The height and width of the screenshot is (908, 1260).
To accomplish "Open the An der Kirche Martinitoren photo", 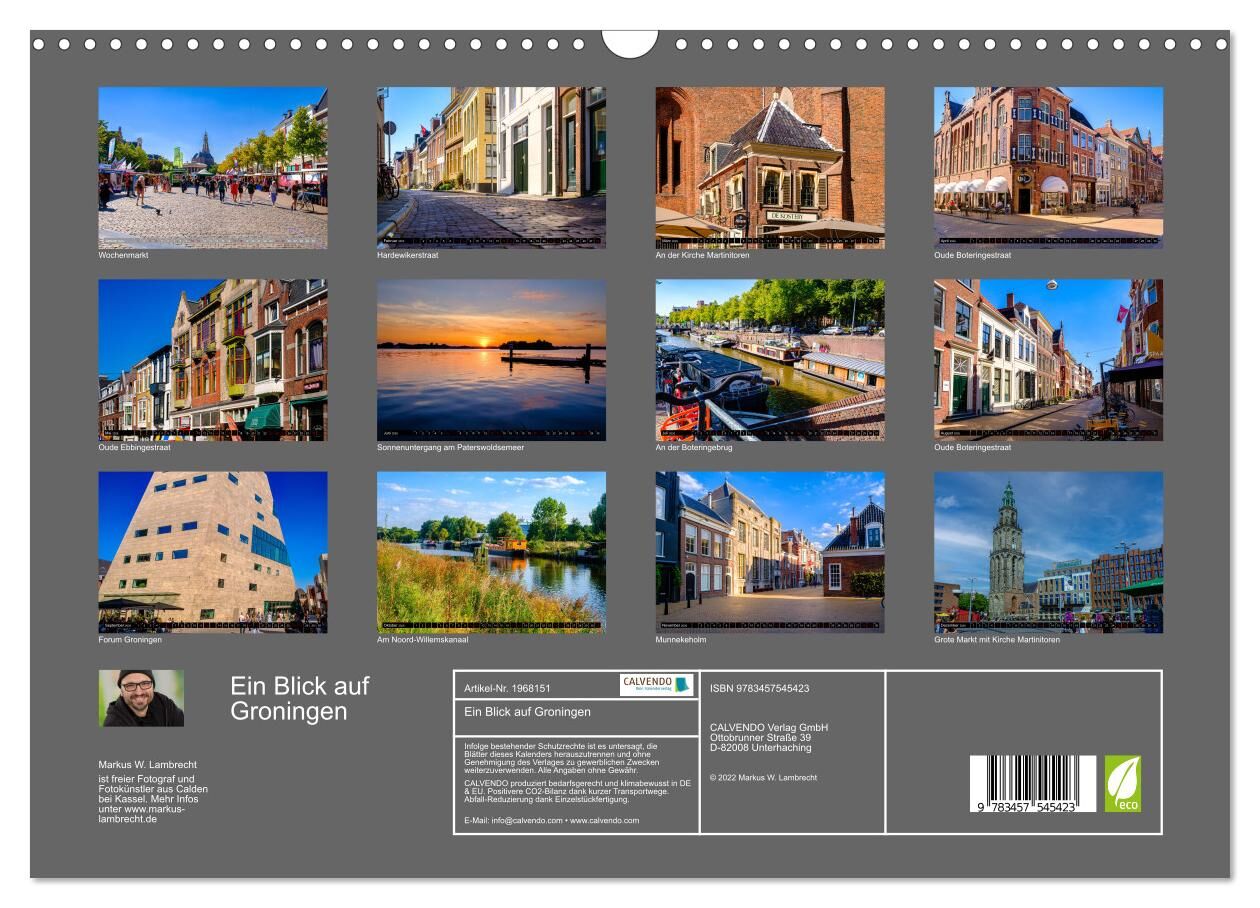I will point(769,167).
